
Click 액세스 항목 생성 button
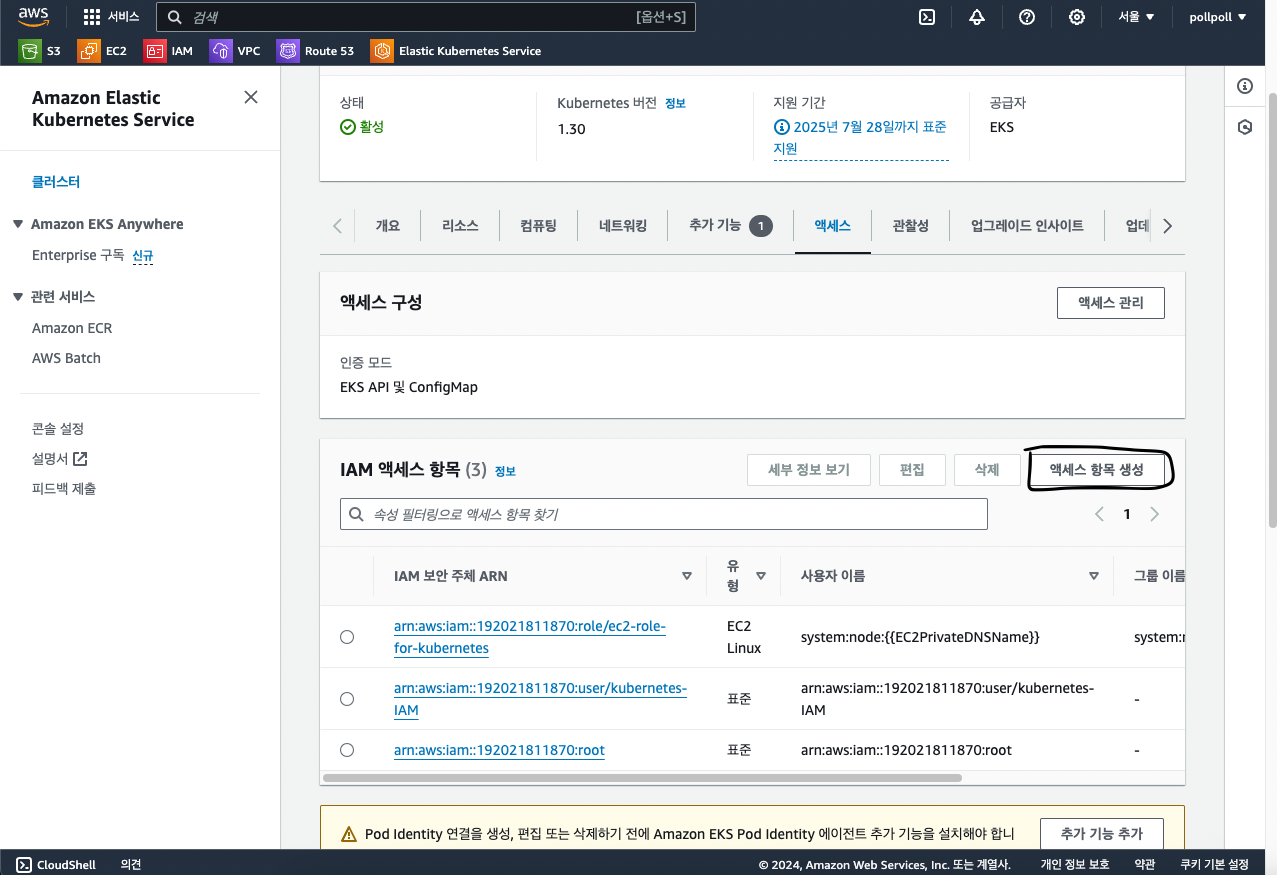click(1096, 469)
